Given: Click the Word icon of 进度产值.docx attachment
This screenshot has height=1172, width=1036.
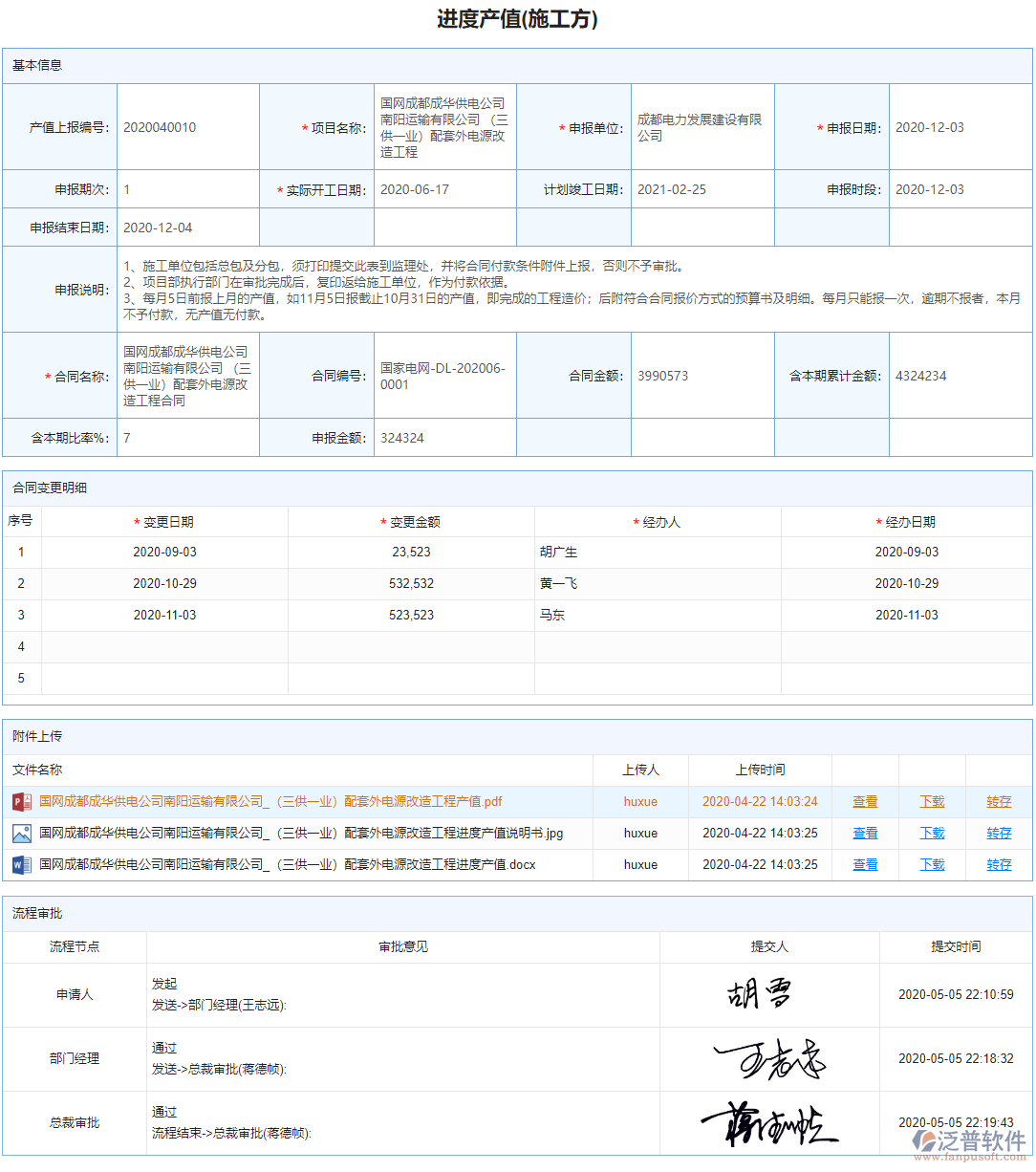Looking at the screenshot, I should (x=20, y=864).
